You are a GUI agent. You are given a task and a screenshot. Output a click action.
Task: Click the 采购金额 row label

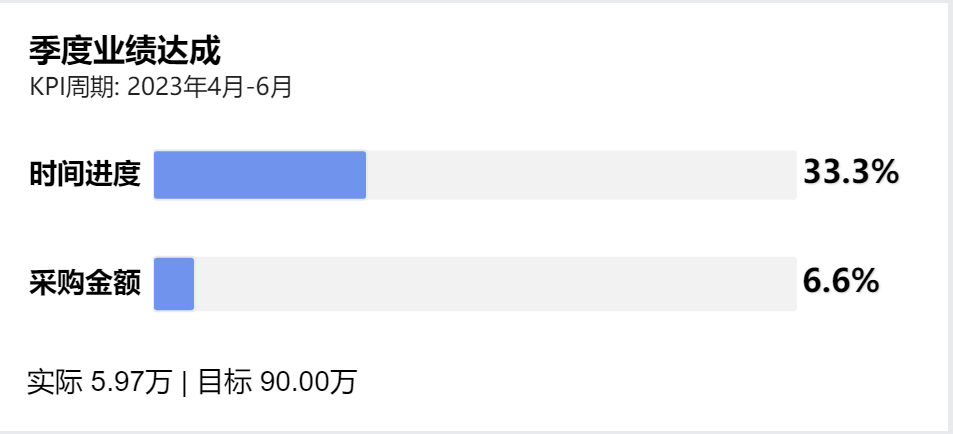(85, 283)
